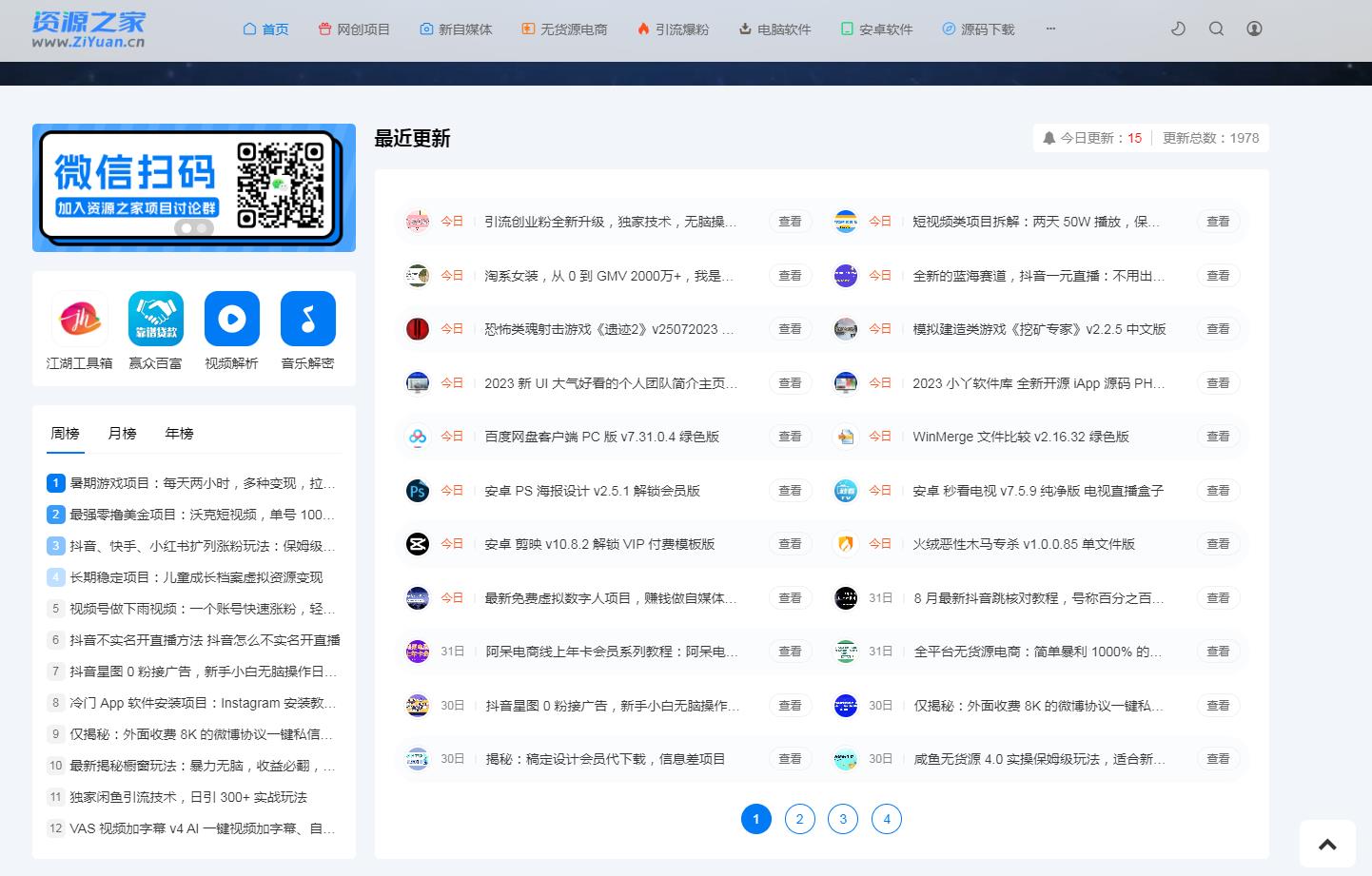1372x876 pixels.
Task: Click the 8 月最新抖音跳核对教程 avatar
Action: 845,598
